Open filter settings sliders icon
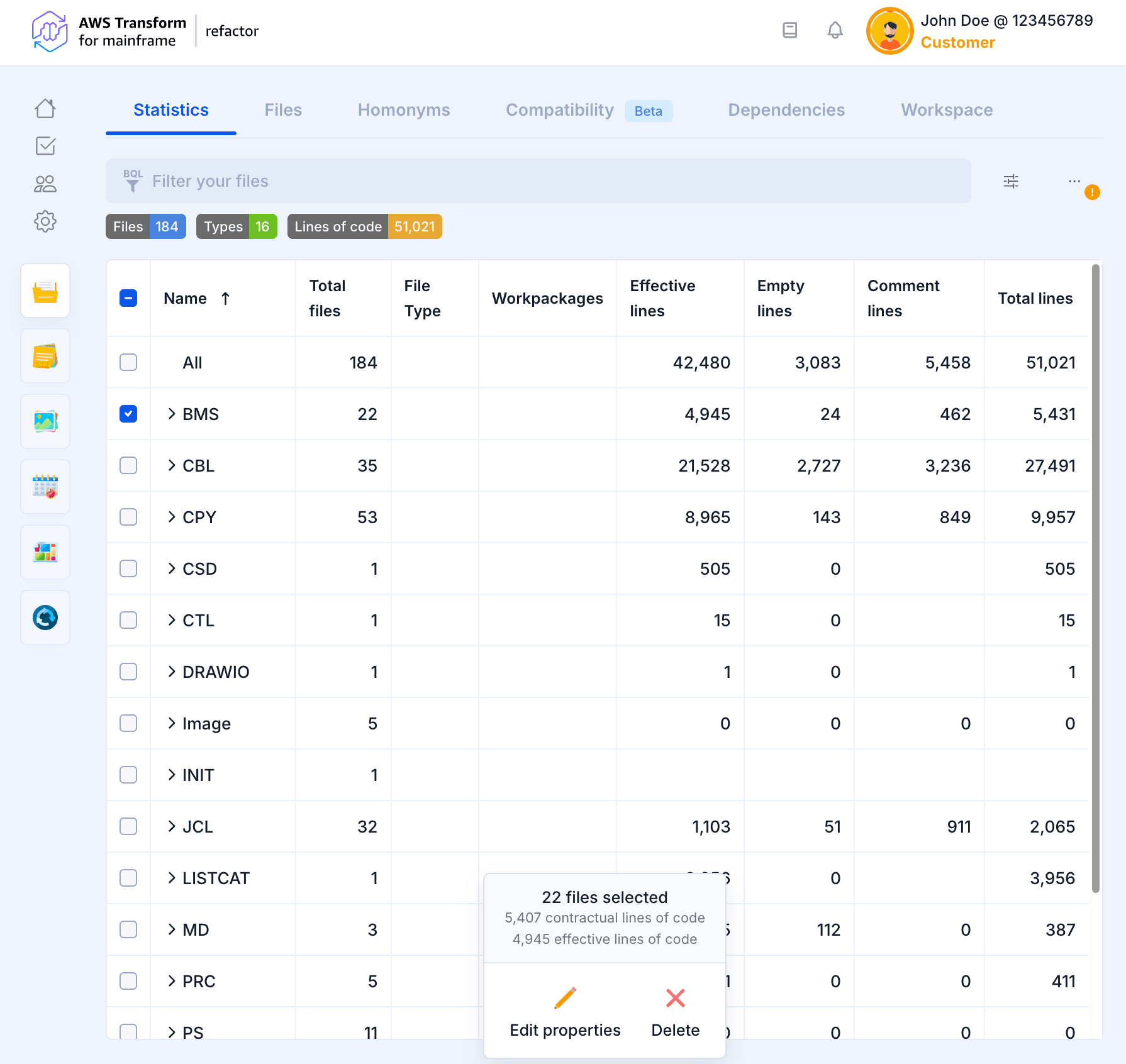Image resolution: width=1126 pixels, height=1064 pixels. (1011, 181)
